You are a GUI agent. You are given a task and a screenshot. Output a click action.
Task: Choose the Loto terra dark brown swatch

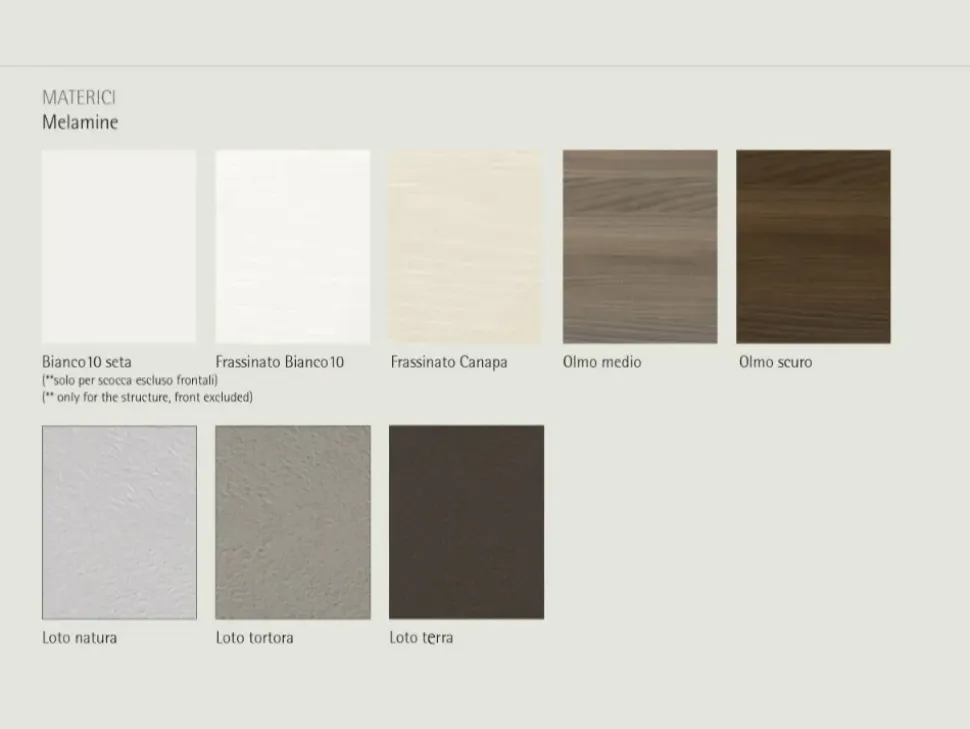(x=466, y=522)
